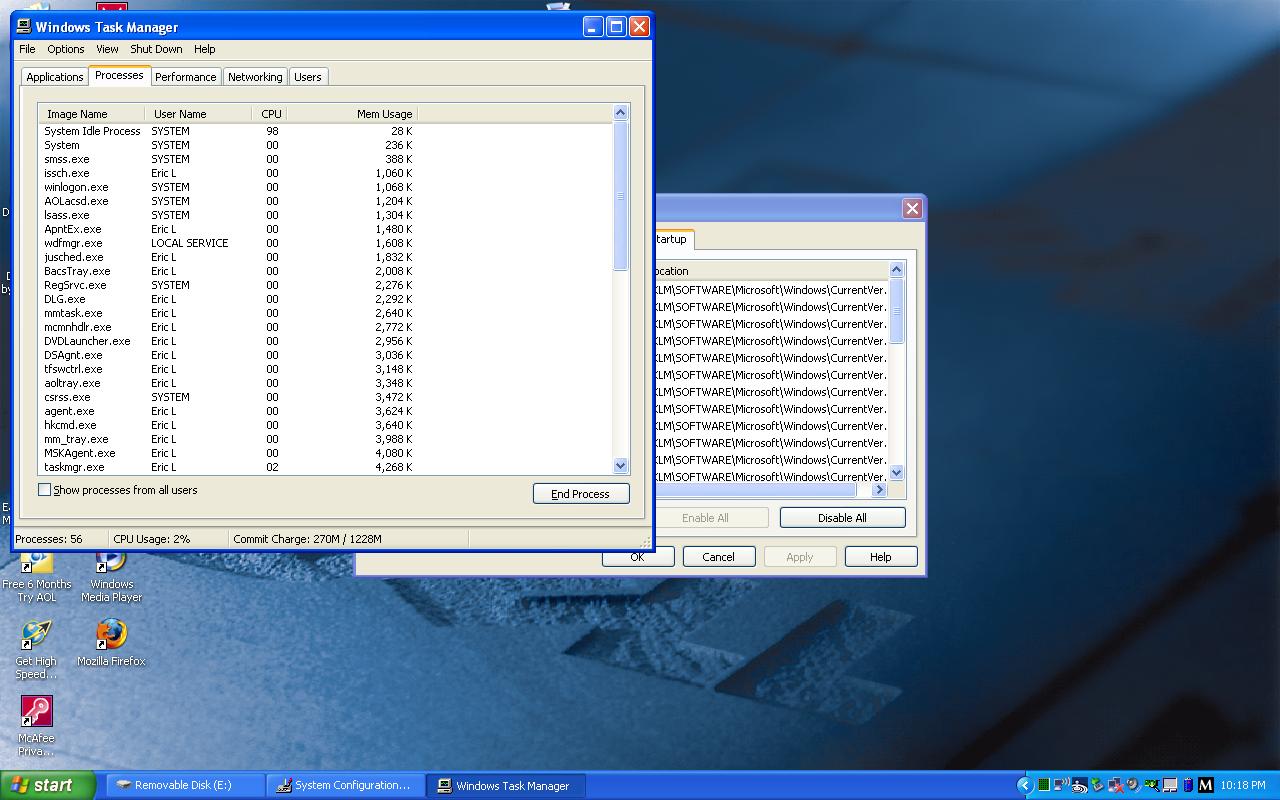Click the disconnected network tray icon
Viewport: 1280px width, 800px height.
pos(1115,785)
